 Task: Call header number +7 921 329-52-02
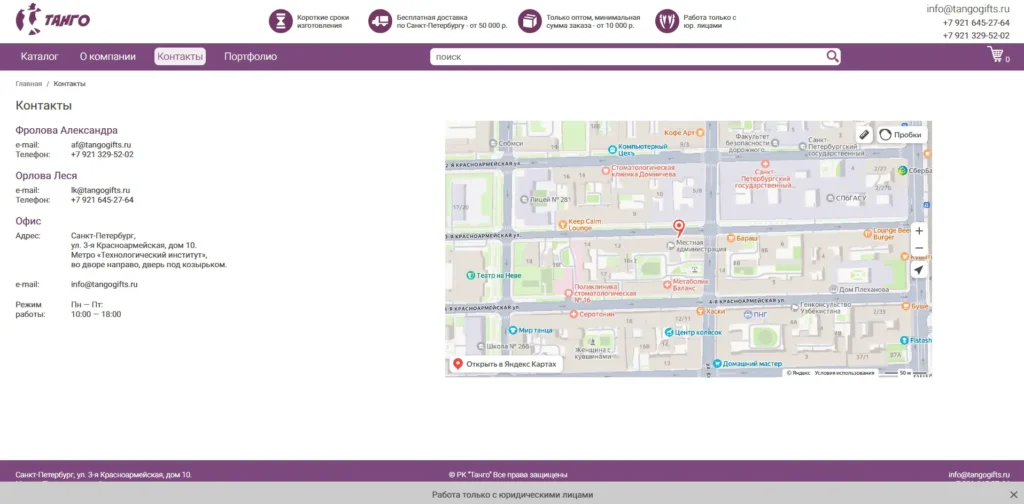point(976,36)
